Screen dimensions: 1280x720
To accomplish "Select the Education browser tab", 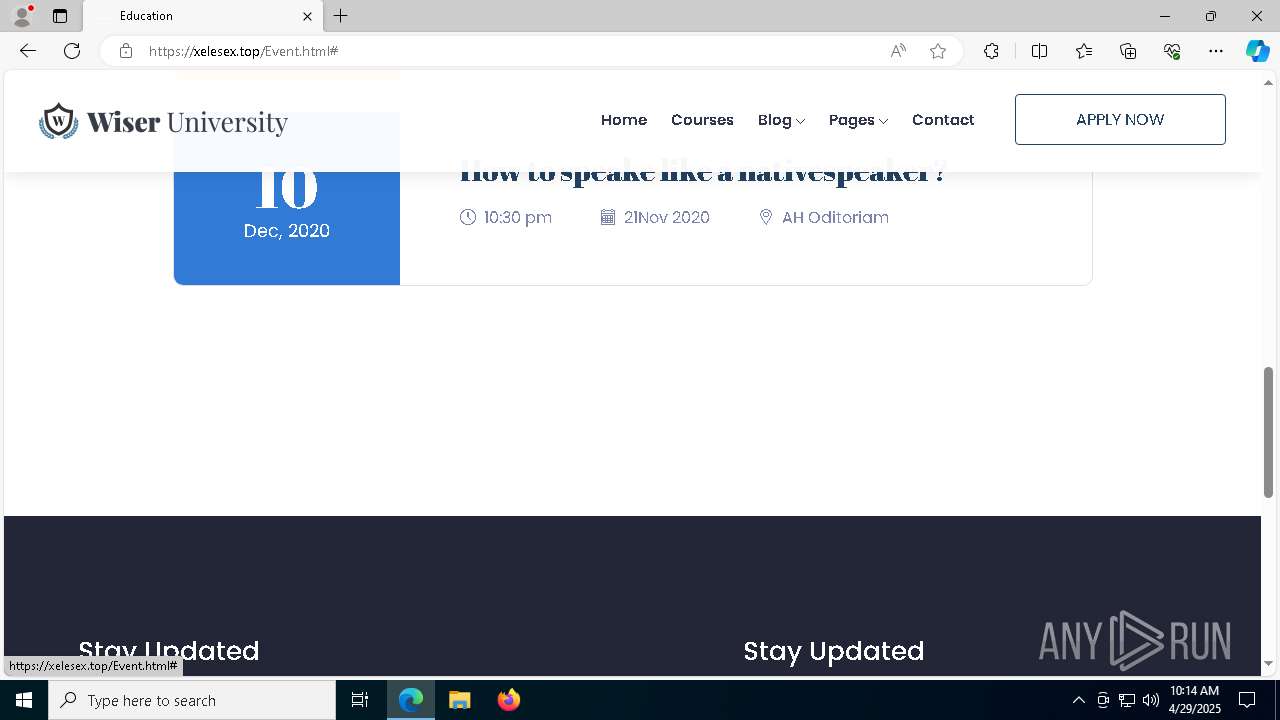I will pos(203,16).
